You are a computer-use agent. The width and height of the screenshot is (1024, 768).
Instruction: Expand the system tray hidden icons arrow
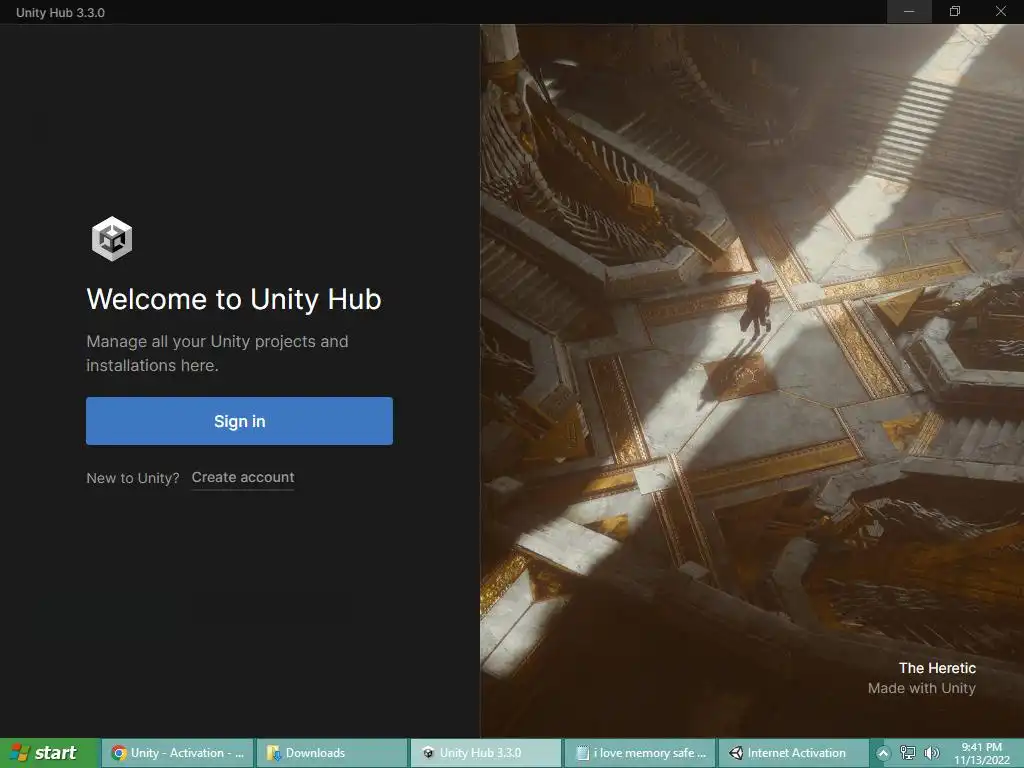[883, 754]
